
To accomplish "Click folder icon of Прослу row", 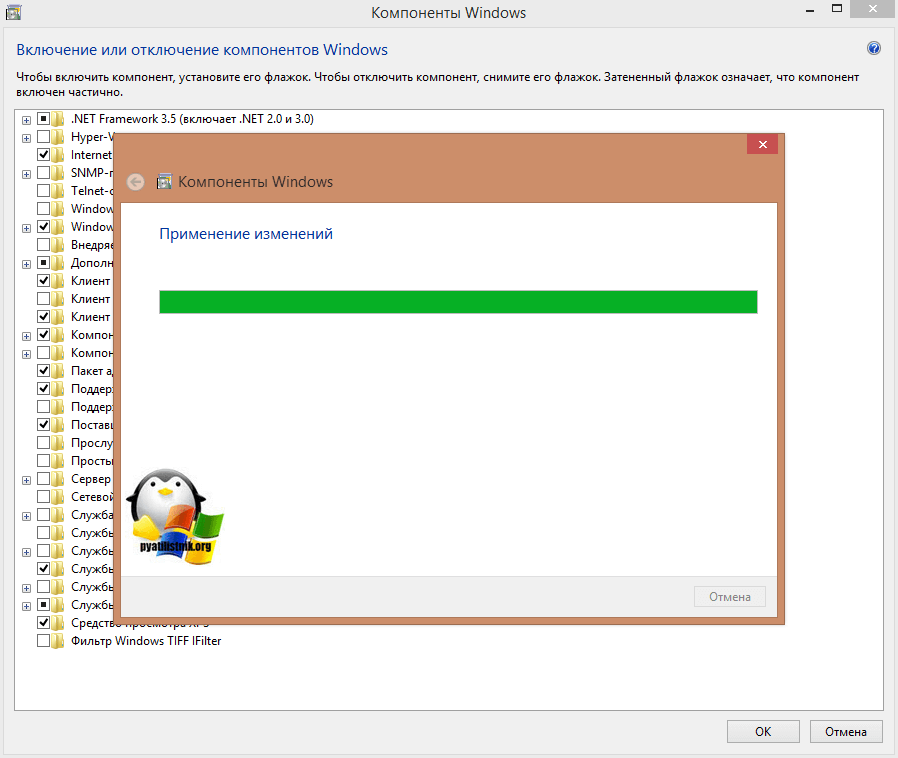I will (x=57, y=443).
